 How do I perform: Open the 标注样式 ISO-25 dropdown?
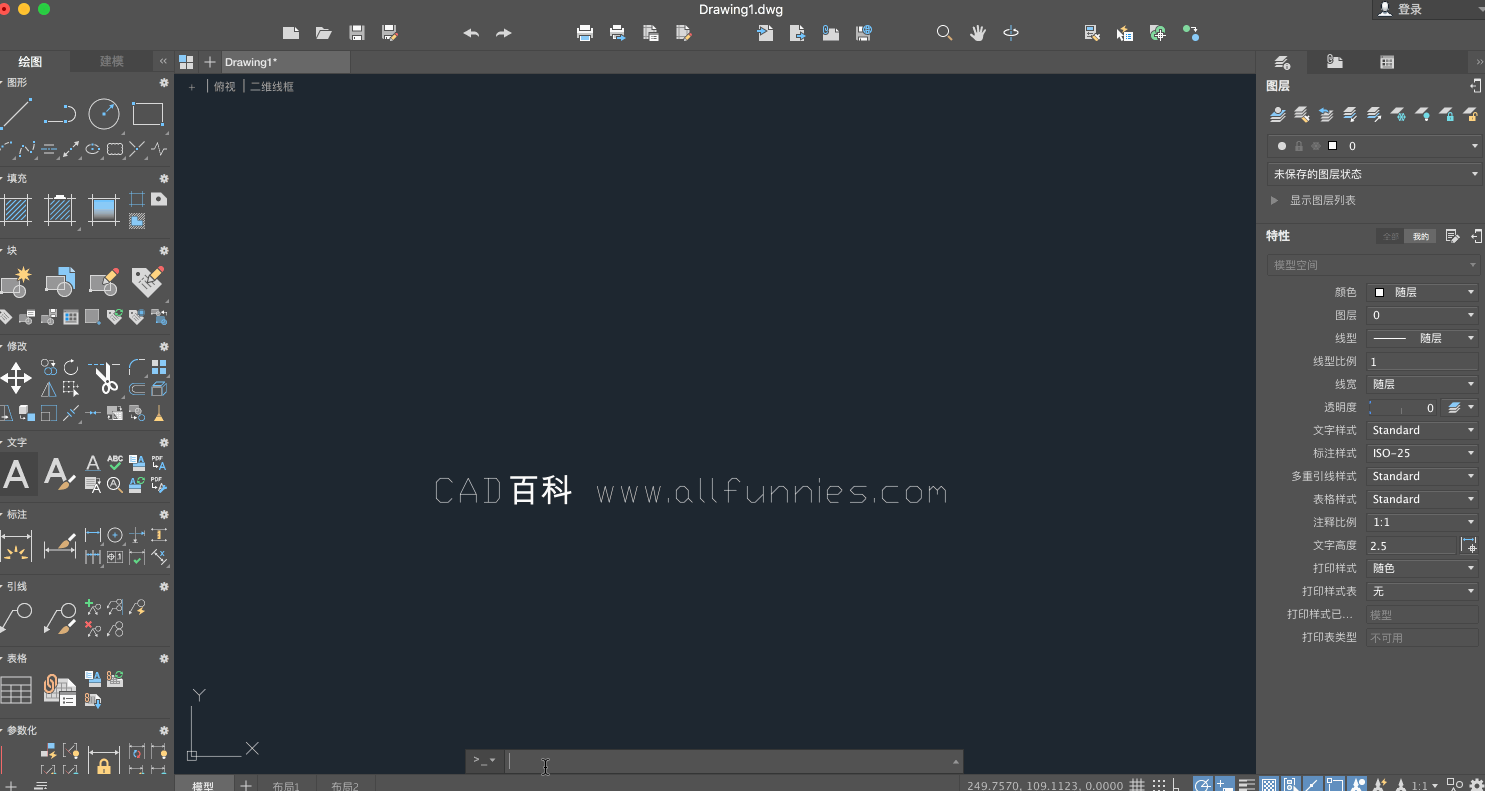point(1422,453)
